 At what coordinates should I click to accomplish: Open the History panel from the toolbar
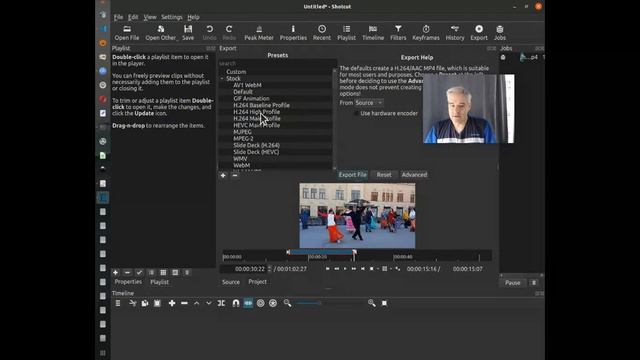tap(455, 33)
